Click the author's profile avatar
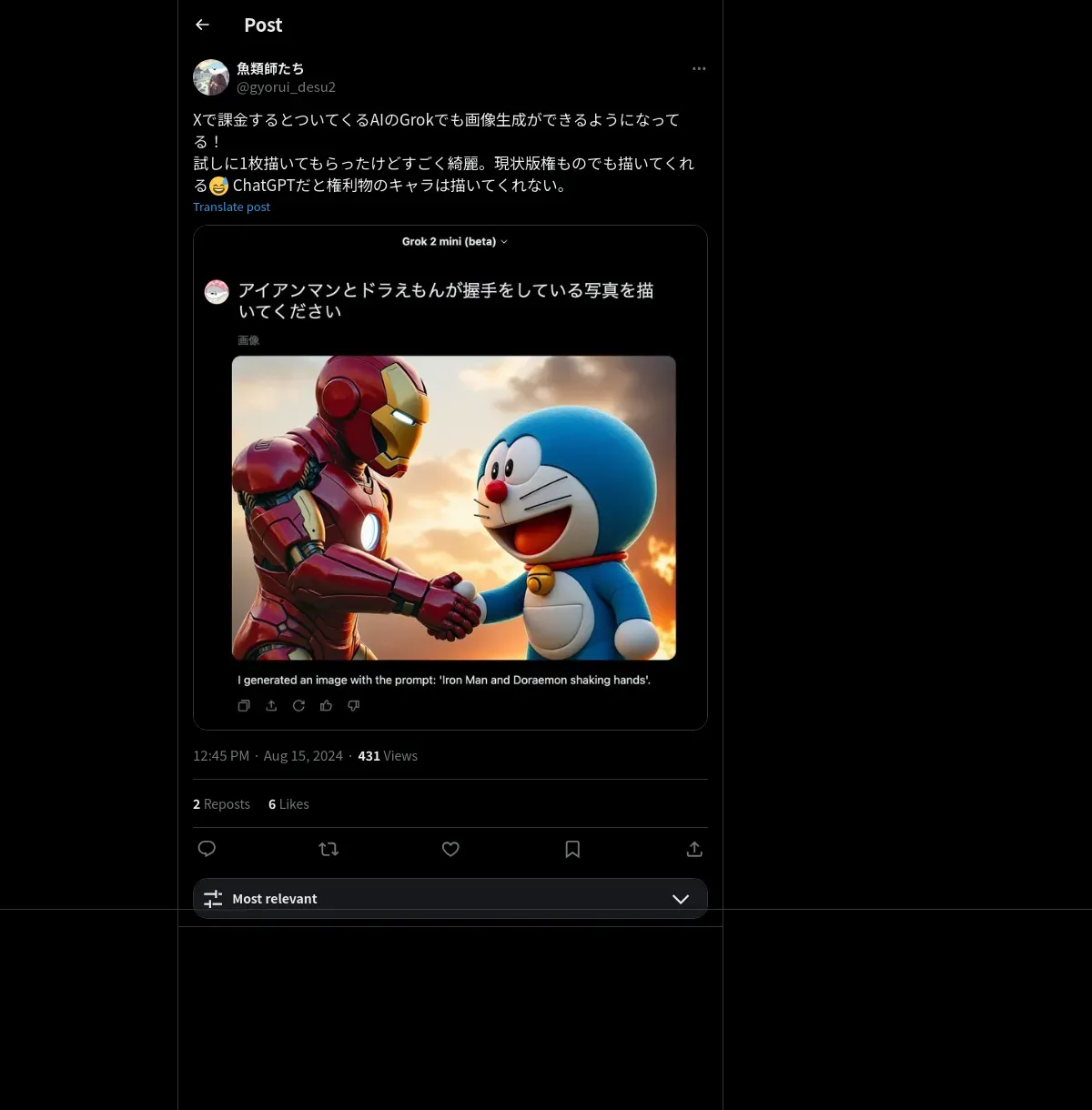1092x1110 pixels. click(x=211, y=77)
